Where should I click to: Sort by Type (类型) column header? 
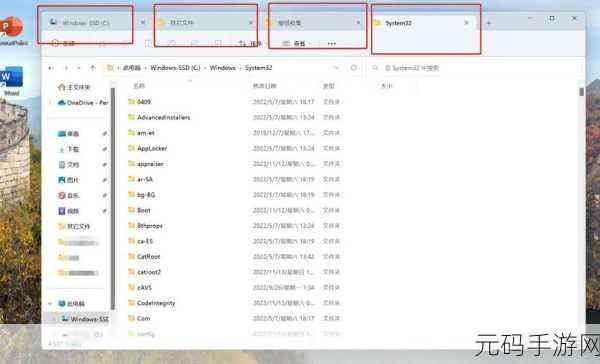click(328, 86)
